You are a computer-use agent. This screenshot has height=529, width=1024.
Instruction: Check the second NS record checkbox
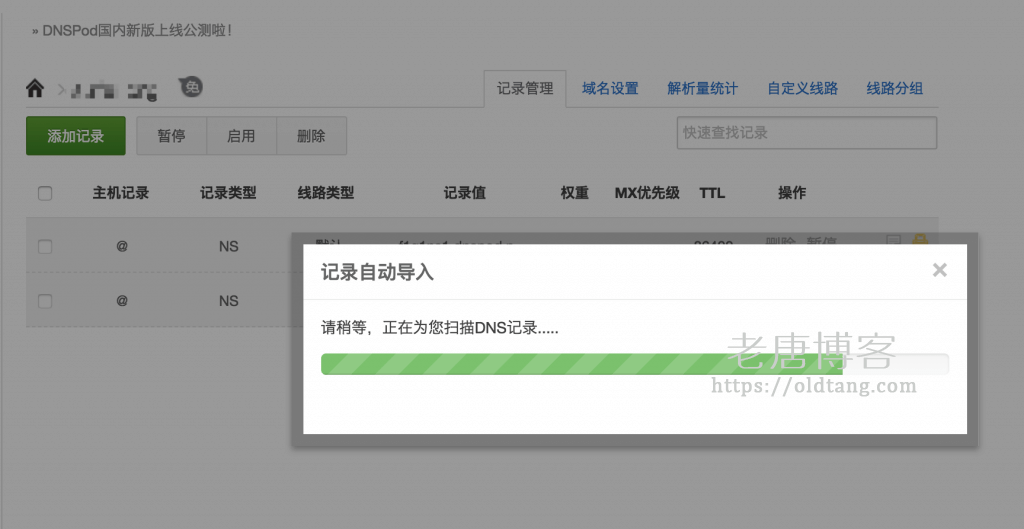tap(45, 300)
